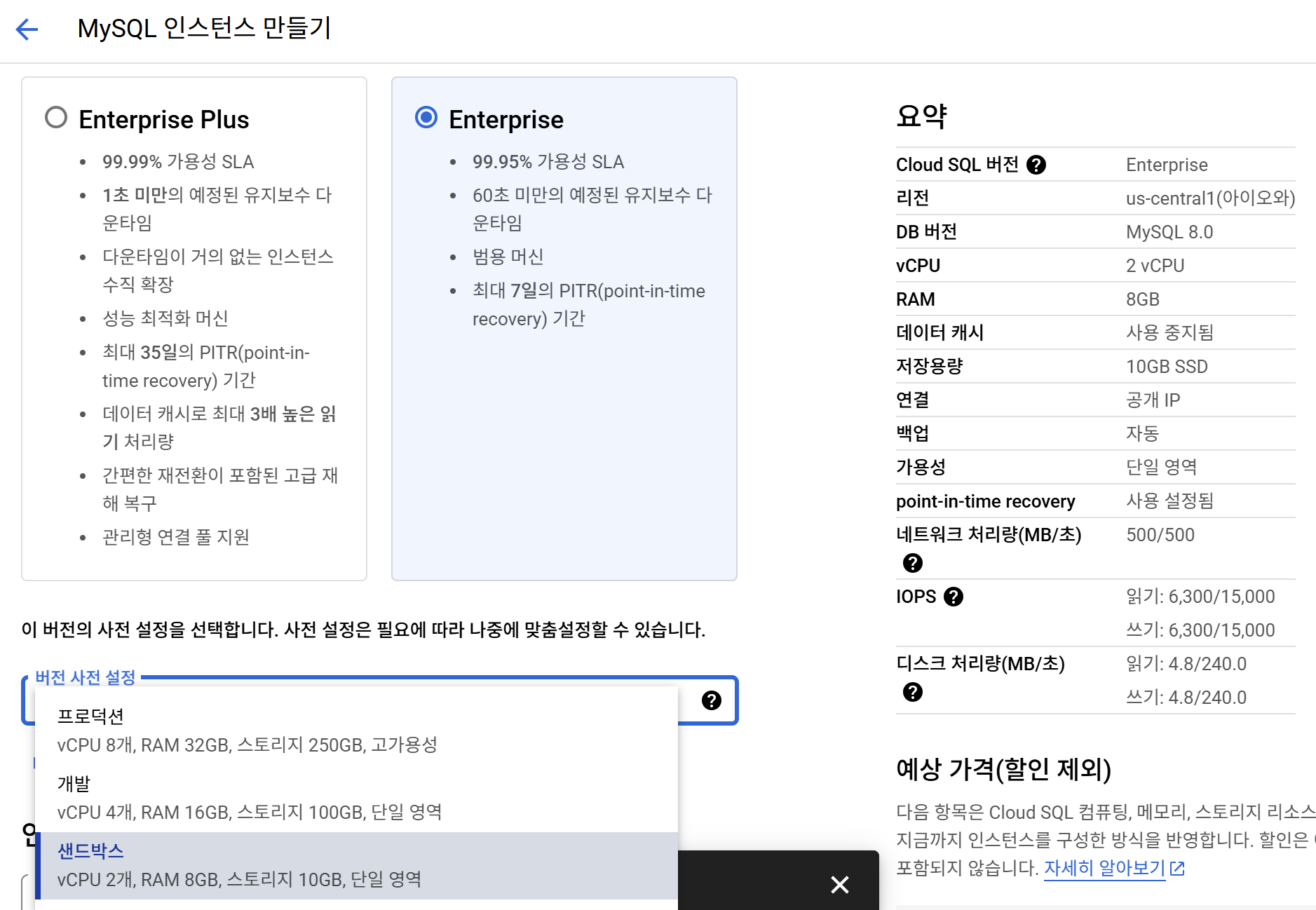Click the 요약 summary heading
The width and height of the screenshot is (1316, 910).
pos(921,116)
